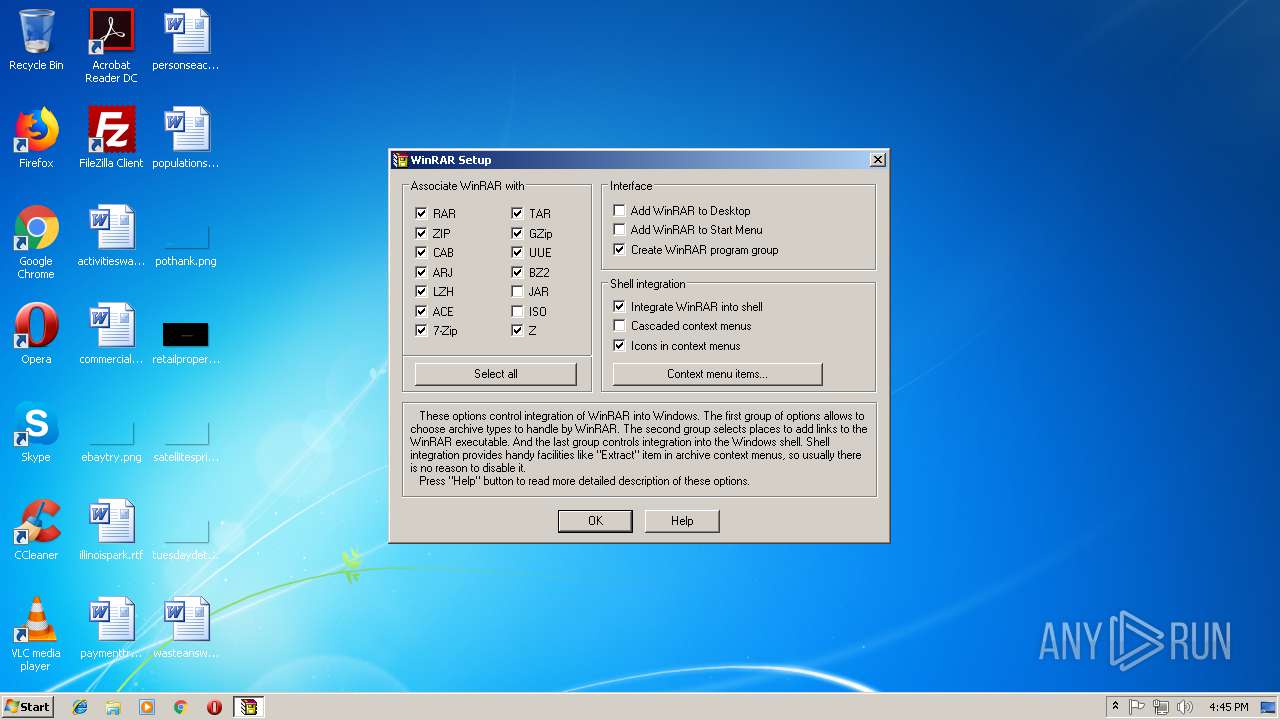This screenshot has width=1280, height=720.
Task: Enable Add WinRAR to Start Menu
Action: coord(619,230)
